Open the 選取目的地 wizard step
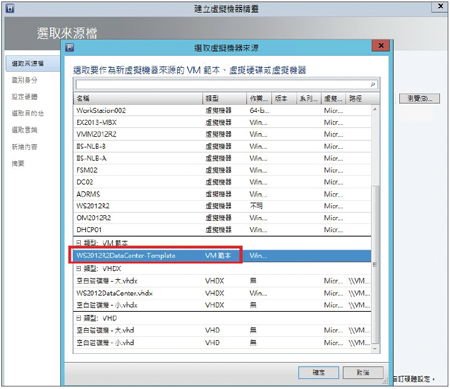The height and width of the screenshot is (389, 450). pos(28,113)
